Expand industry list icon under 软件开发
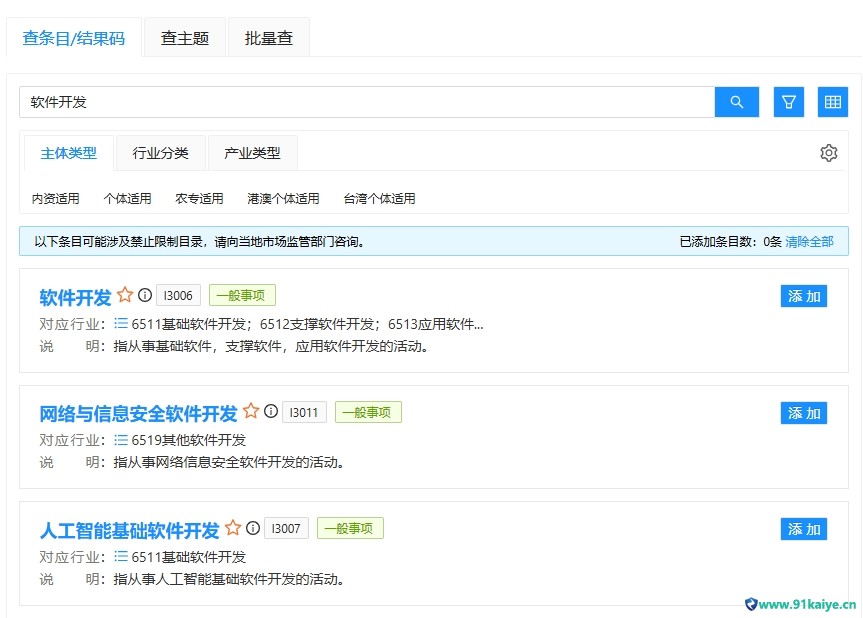Image resolution: width=863 pixels, height=618 pixels. 121,323
